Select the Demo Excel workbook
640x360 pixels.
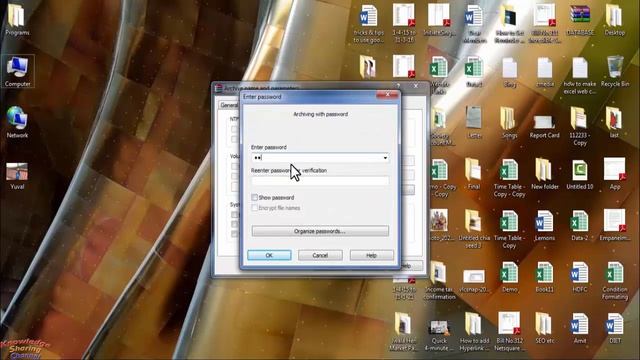509,277
